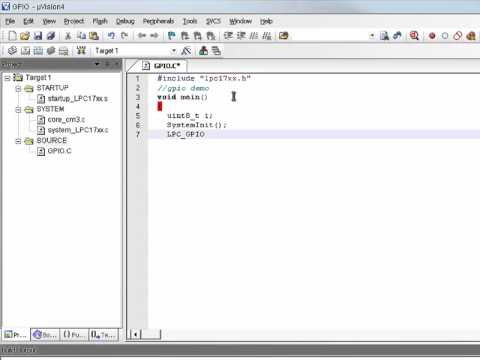Switch to the Project tab at panel bottom
This screenshot has height=360, width=480.
tap(16, 335)
